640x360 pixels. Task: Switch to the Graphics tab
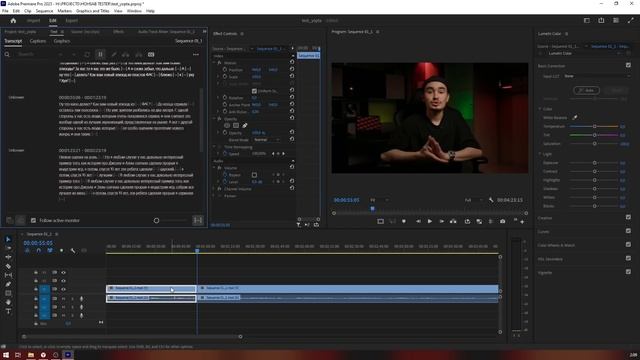pyautogui.click(x=62, y=41)
